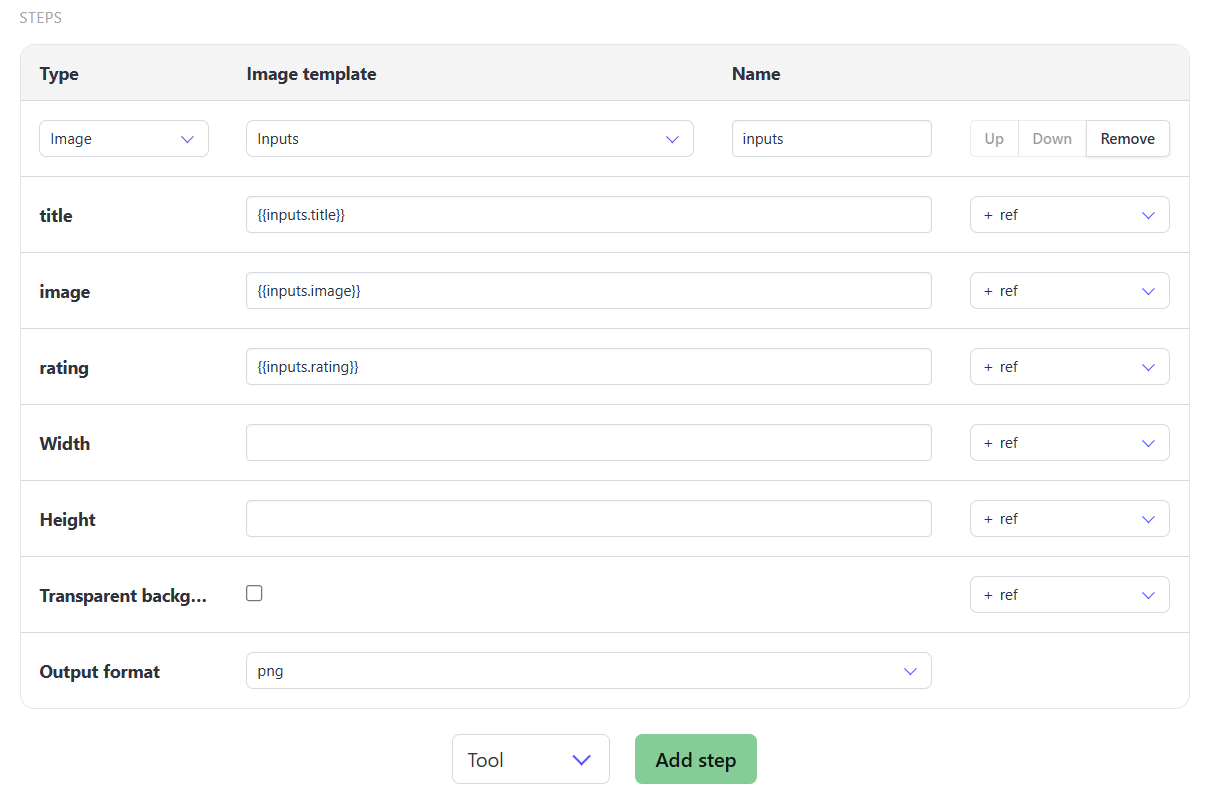Open the + ref dropdown for Transparent background
Image resolution: width=1210 pixels, height=801 pixels.
point(1070,595)
